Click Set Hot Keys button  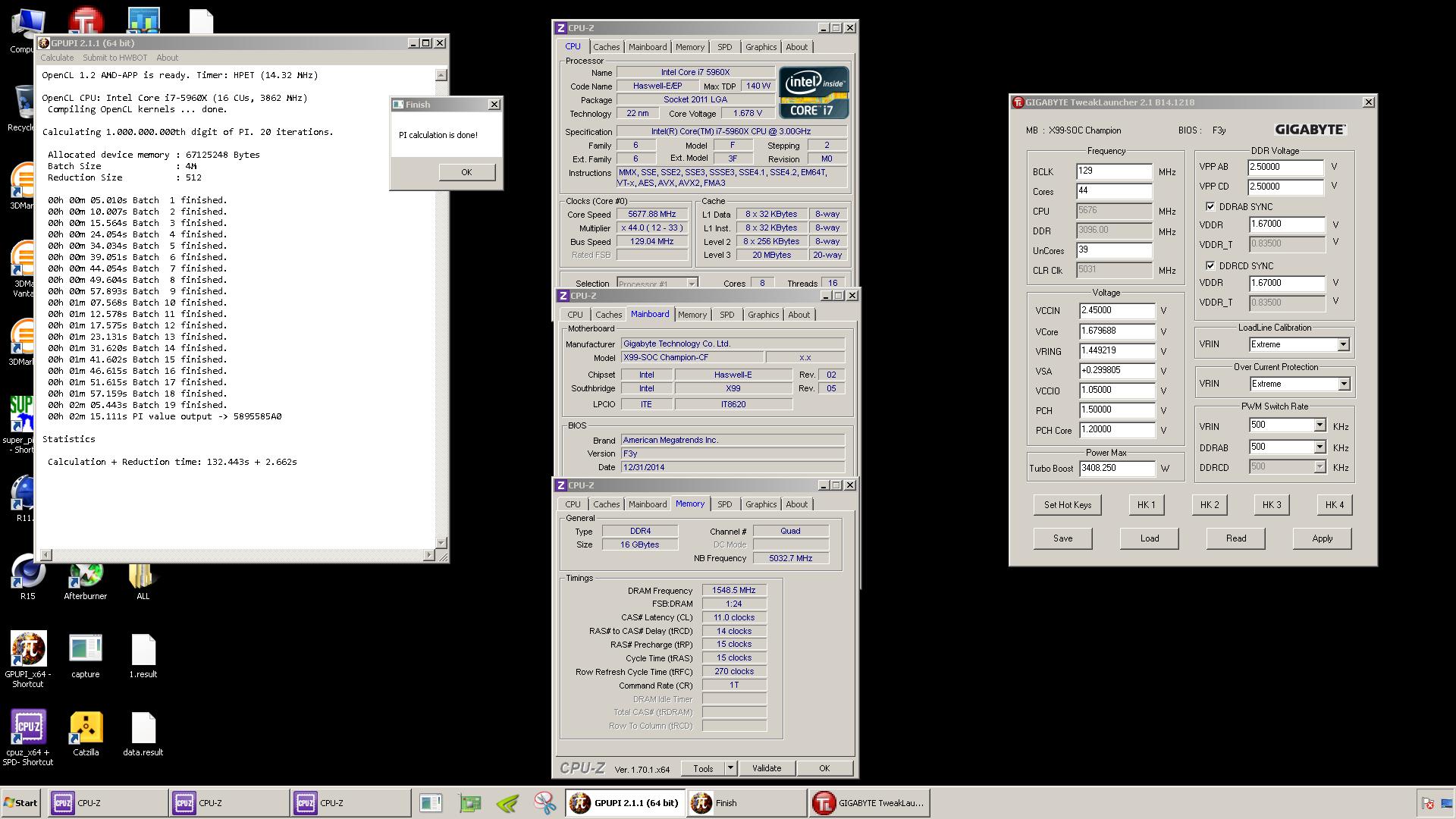(1067, 505)
